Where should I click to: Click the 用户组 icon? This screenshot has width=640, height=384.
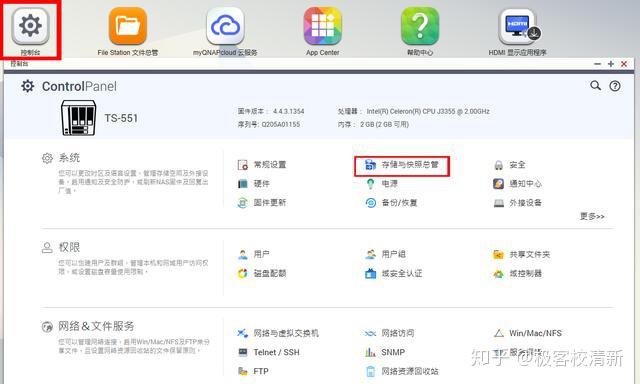(371, 254)
